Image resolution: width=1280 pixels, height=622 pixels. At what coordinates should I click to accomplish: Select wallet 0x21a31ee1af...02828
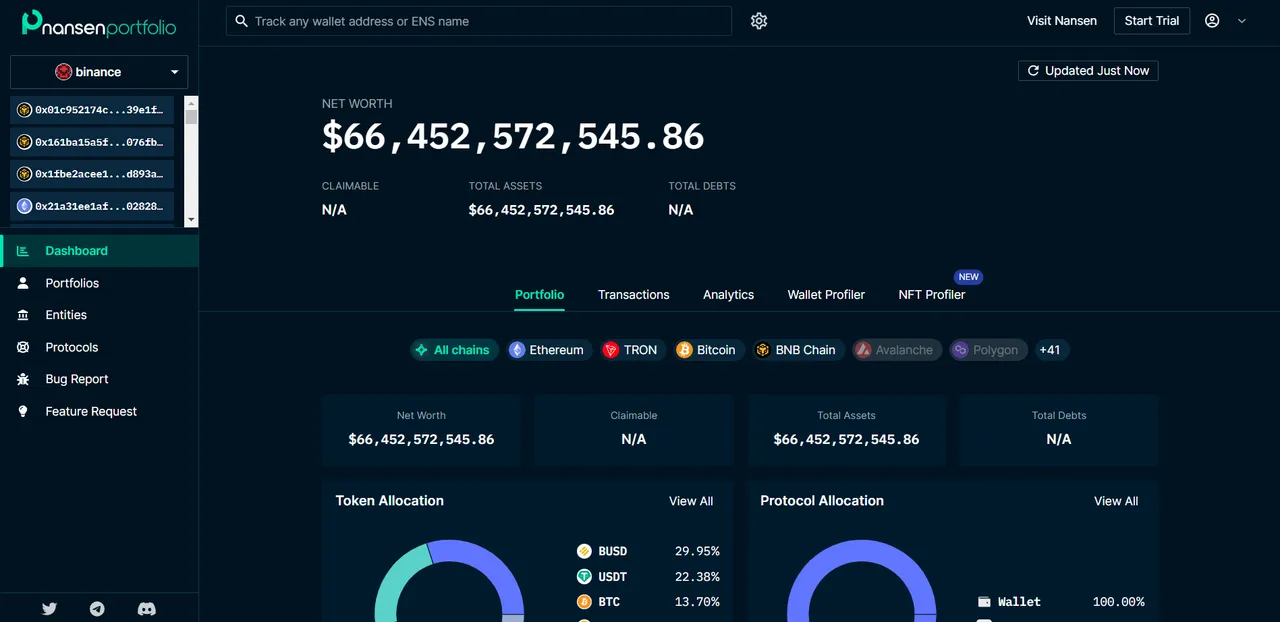[x=92, y=206]
